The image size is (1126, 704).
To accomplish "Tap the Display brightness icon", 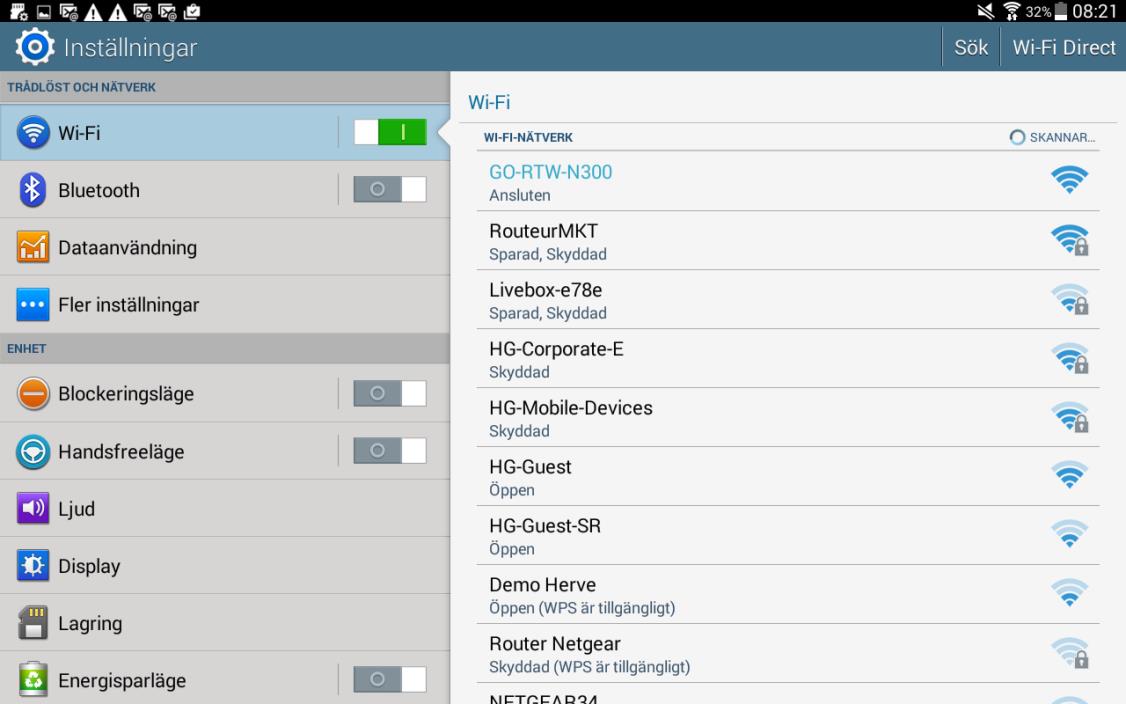I will (33, 566).
